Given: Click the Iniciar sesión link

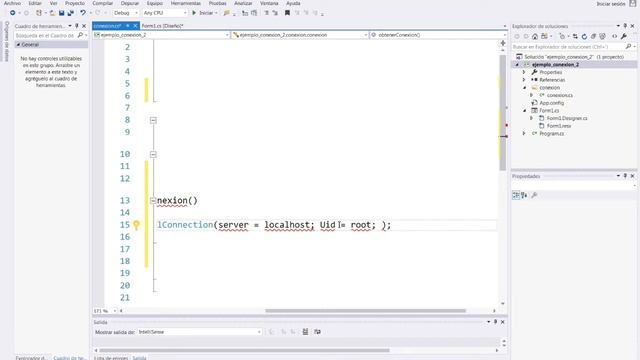Looking at the screenshot, I should tap(611, 4).
